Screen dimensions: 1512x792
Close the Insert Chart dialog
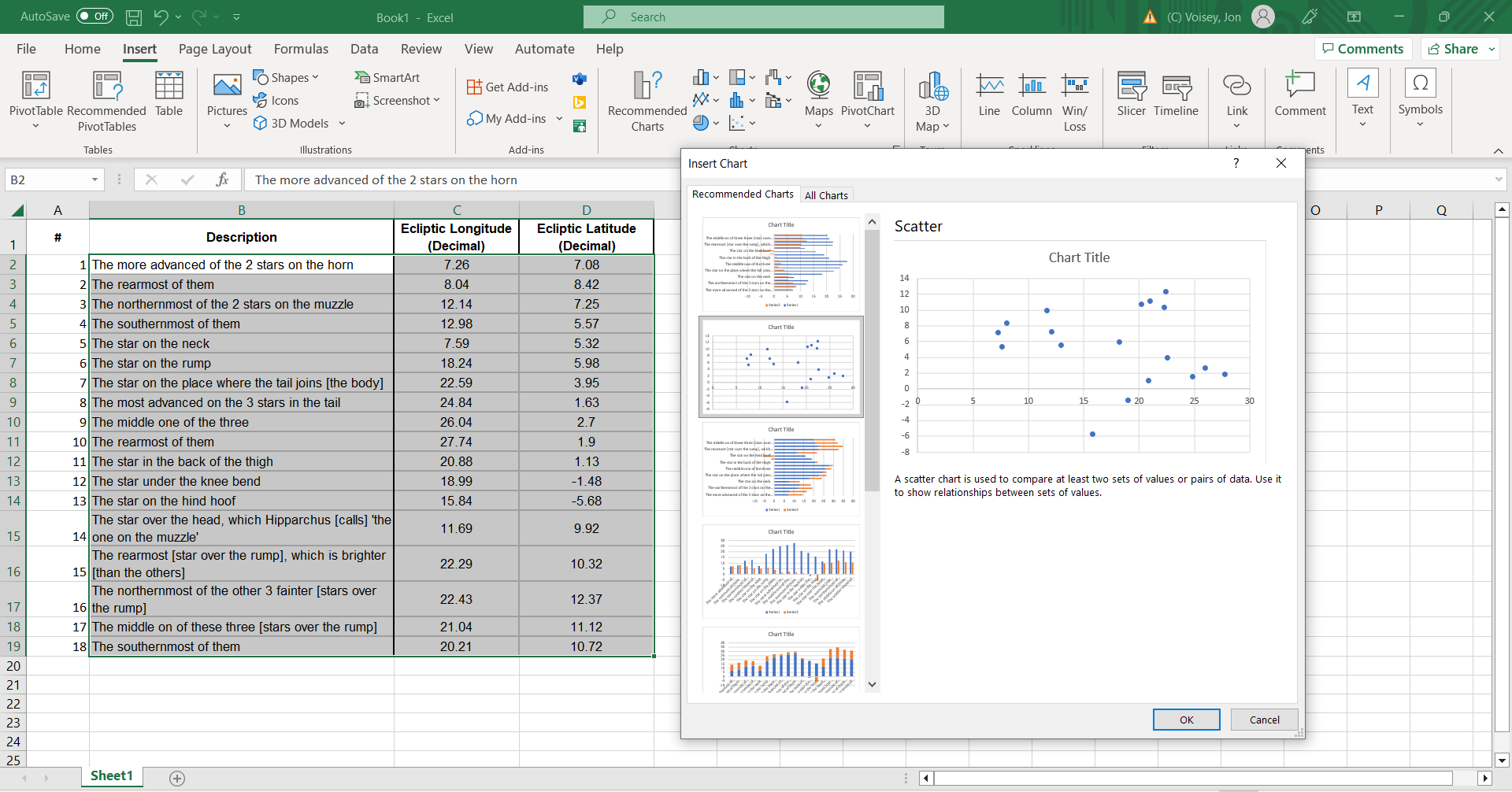[1281, 163]
